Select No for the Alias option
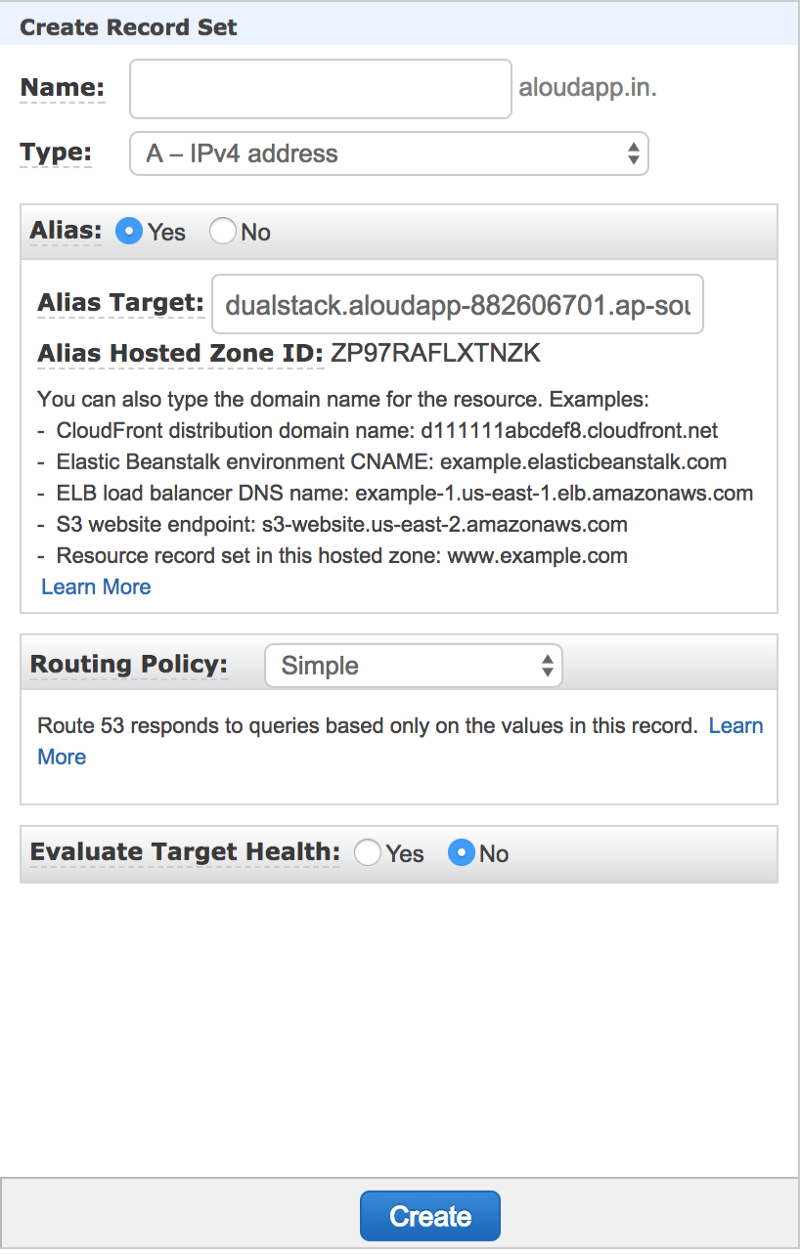 (223, 232)
